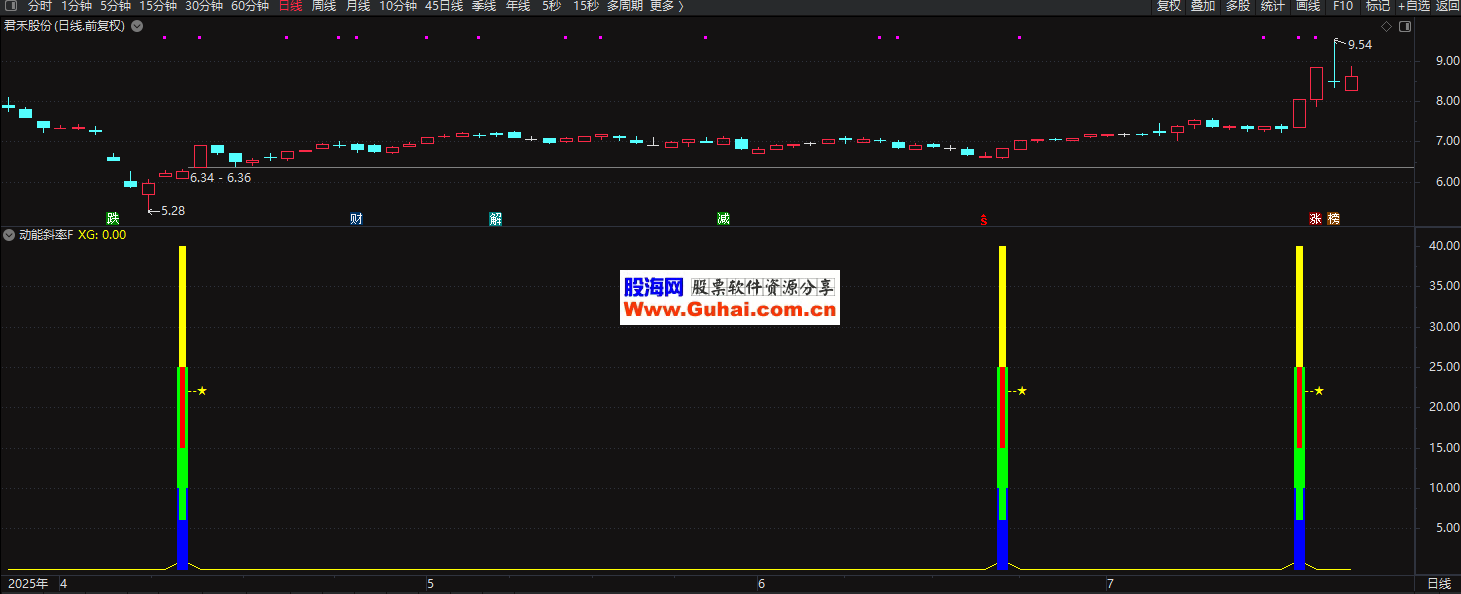The height and width of the screenshot is (594, 1461).
Task: Switch to 季线 quarterly chart
Action: pos(484,6)
